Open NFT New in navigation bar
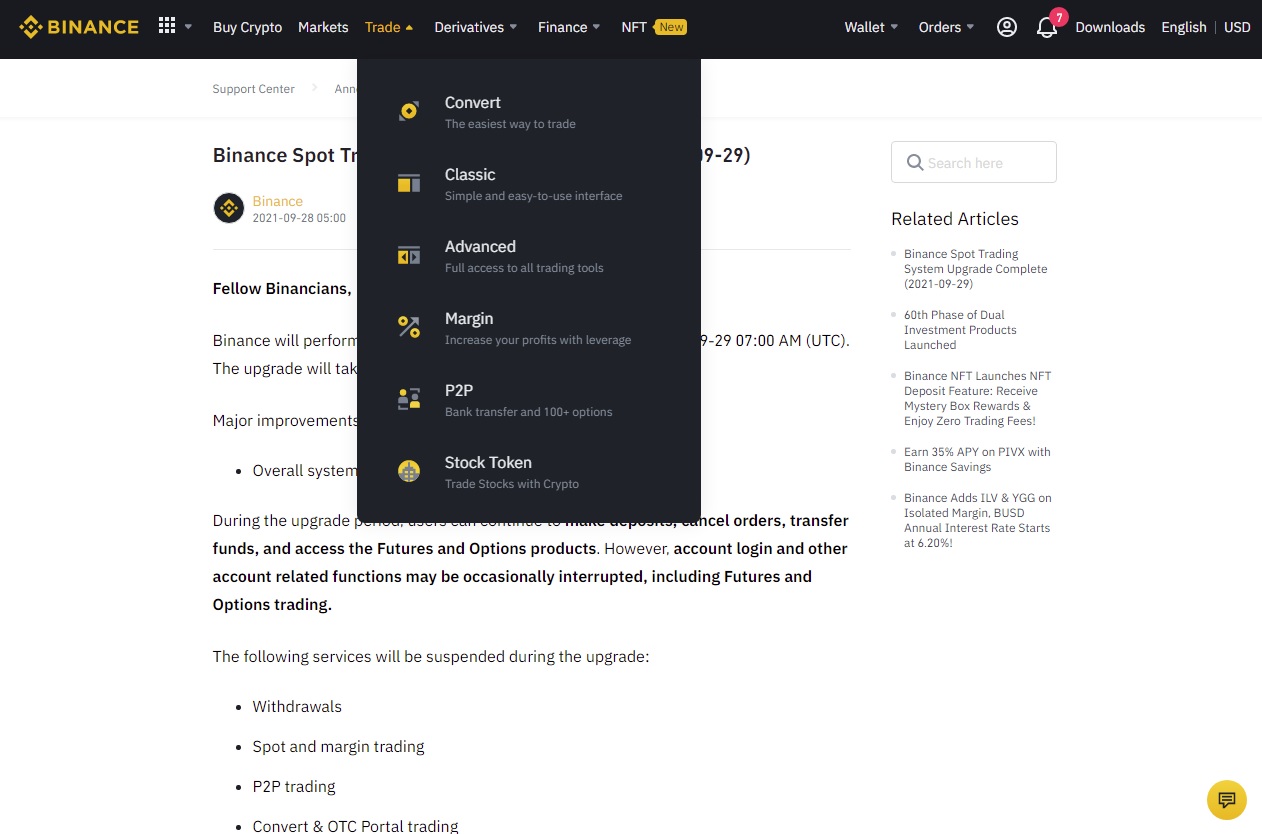Viewport: 1262px width, 834px height. click(x=654, y=27)
